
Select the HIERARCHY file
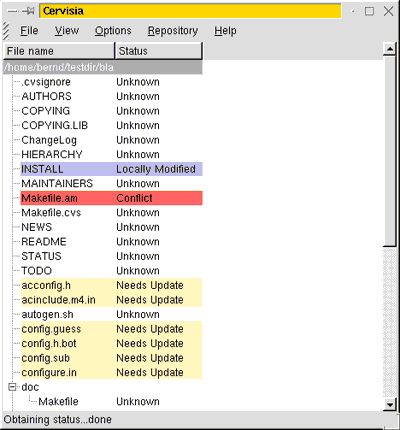click(x=52, y=154)
